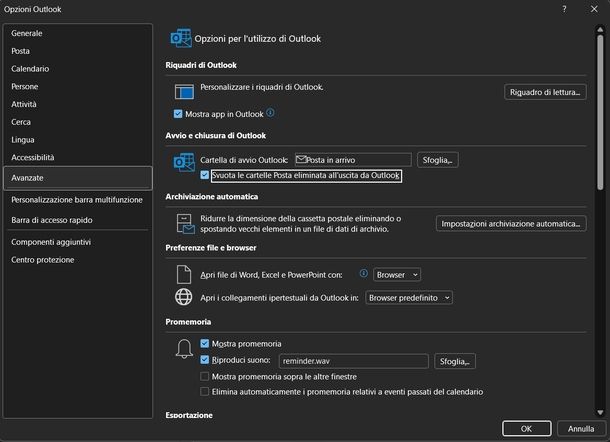Screen dimensions: 610x442
Task: Click the Riquadri di Outlook heading
Action: click(x=201, y=65)
